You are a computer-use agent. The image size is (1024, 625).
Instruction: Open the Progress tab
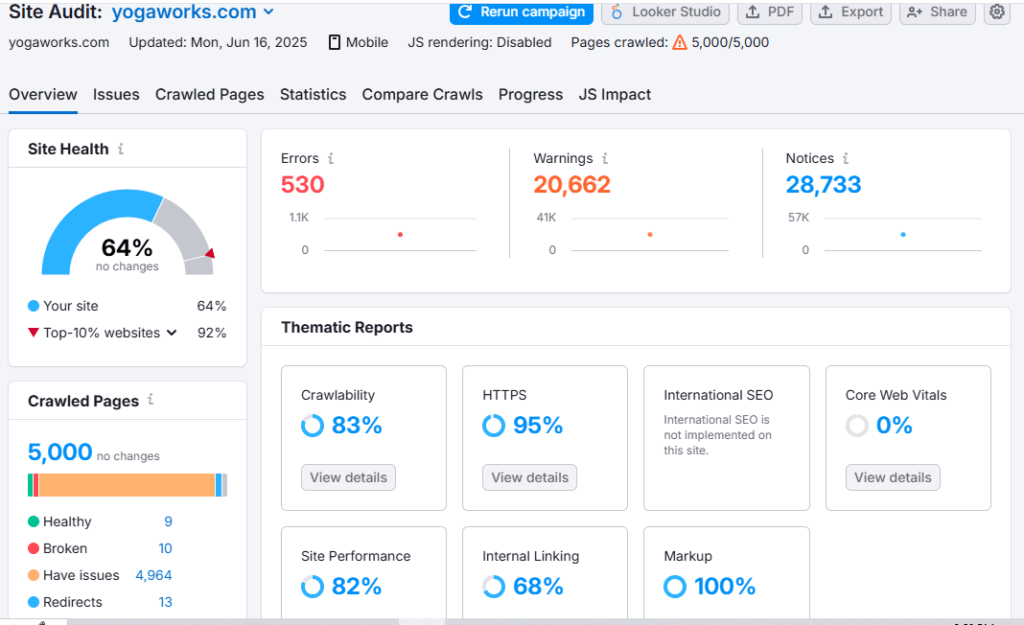tap(530, 95)
